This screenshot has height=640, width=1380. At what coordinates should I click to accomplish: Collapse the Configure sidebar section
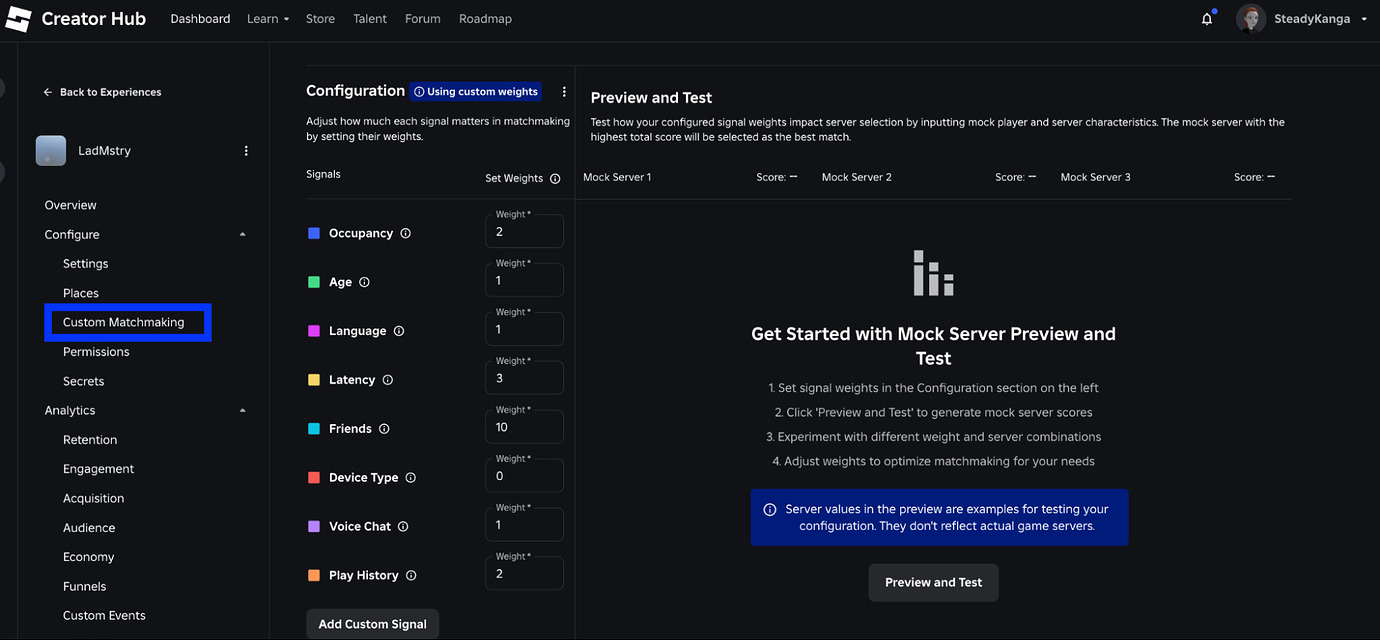242,234
